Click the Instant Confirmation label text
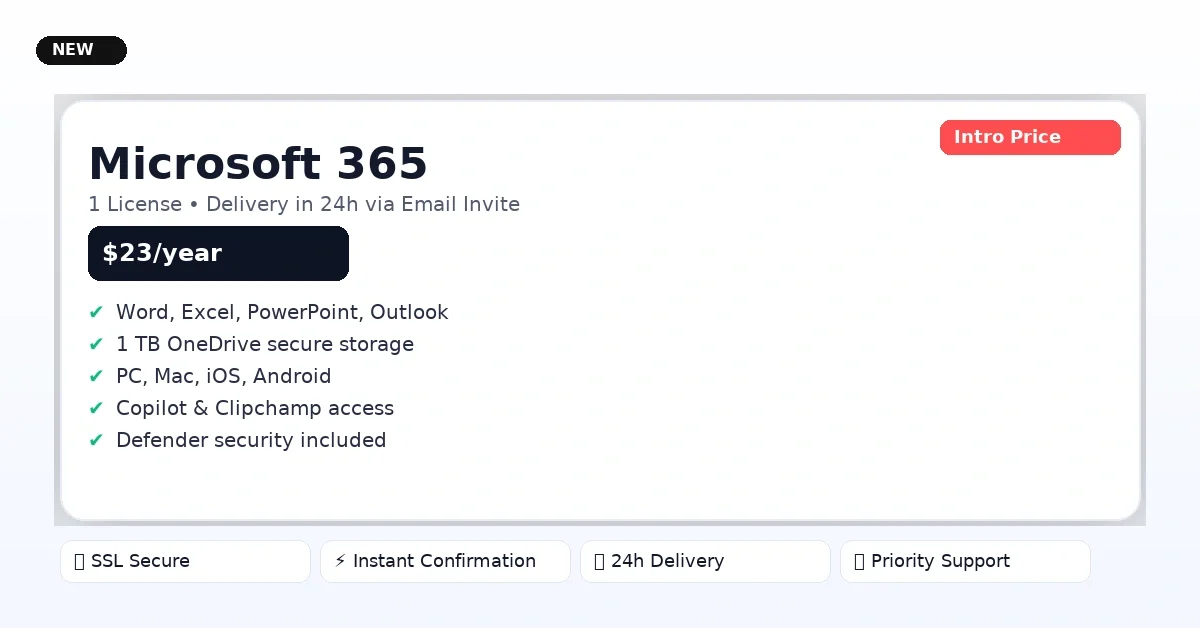 (444, 561)
